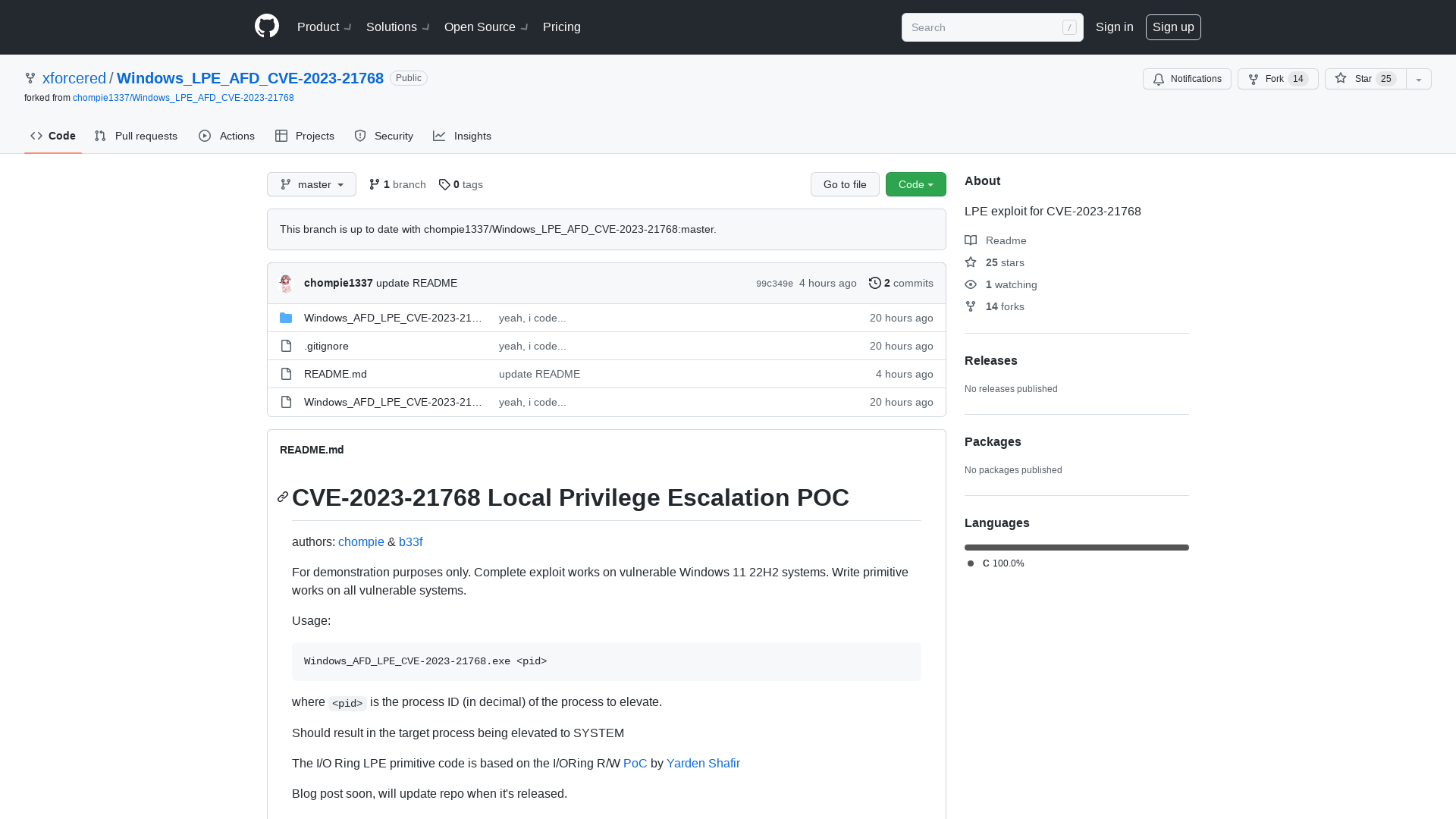Expand the Product menu
The width and height of the screenshot is (1456, 819).
(324, 27)
